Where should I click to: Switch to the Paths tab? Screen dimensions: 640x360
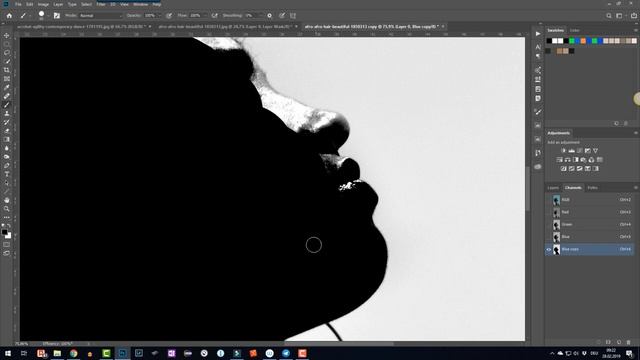(x=592, y=188)
